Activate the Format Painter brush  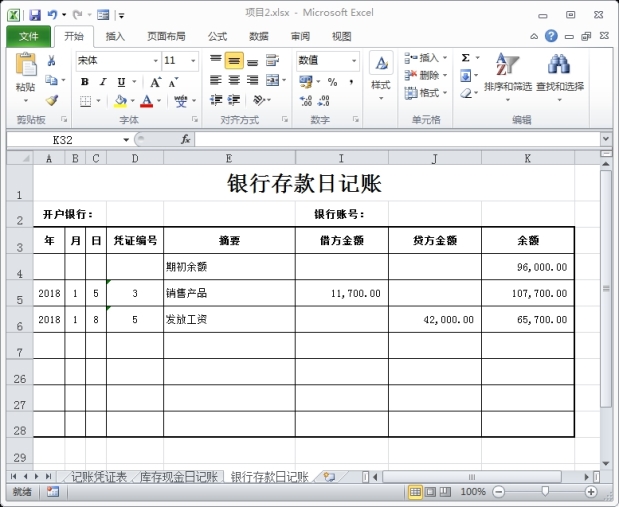(52, 100)
